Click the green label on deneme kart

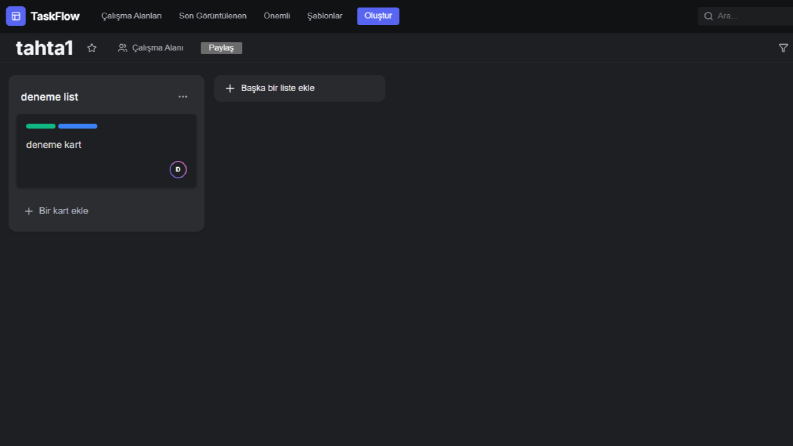[x=40, y=126]
